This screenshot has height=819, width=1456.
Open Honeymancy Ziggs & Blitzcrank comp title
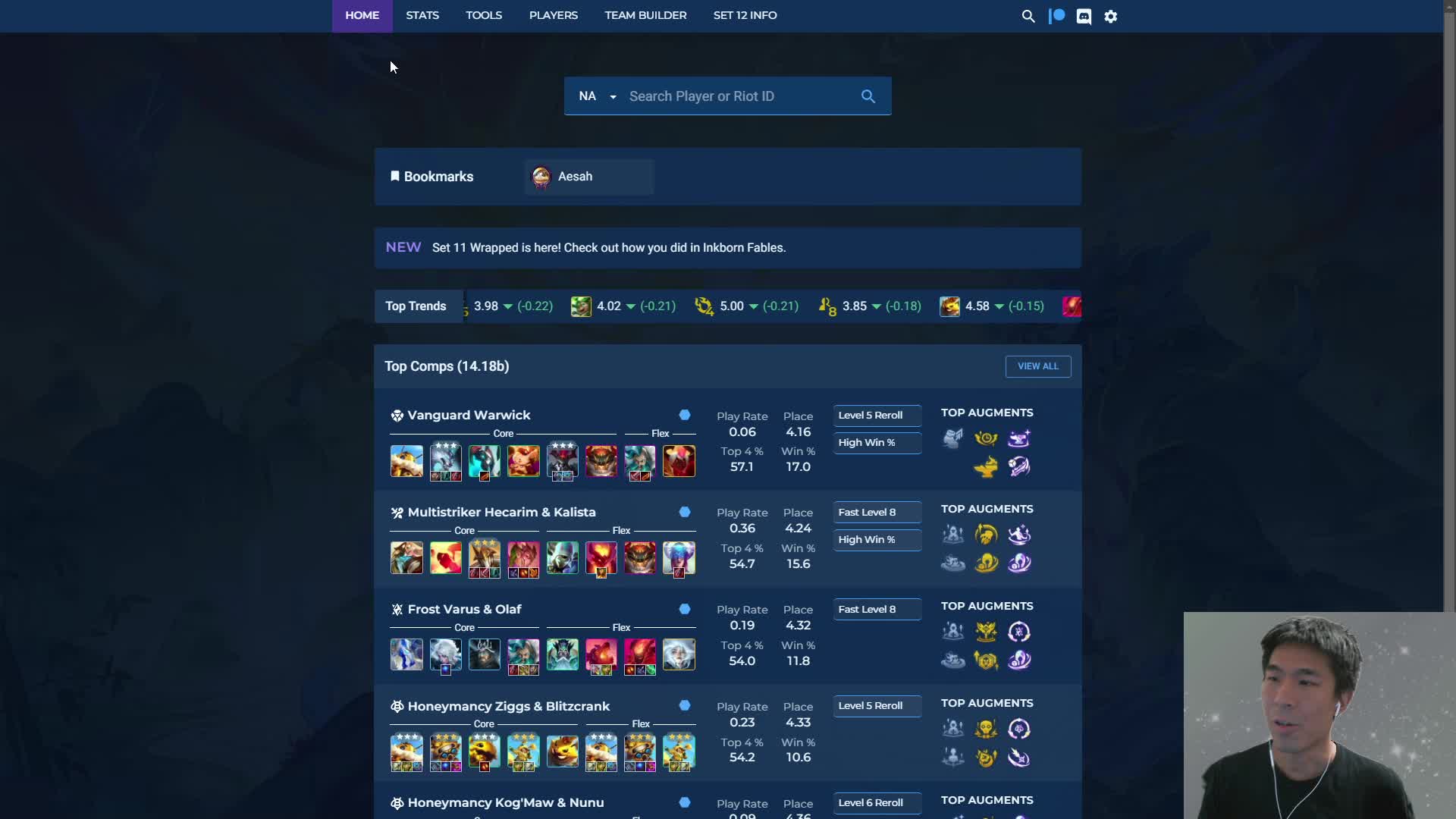tap(508, 707)
